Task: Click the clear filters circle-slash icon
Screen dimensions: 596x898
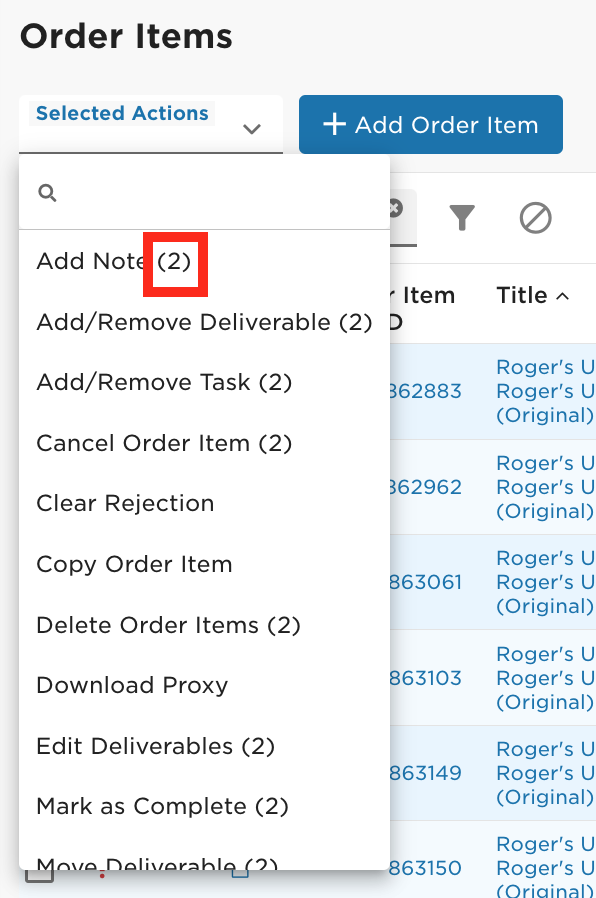Action: click(535, 218)
